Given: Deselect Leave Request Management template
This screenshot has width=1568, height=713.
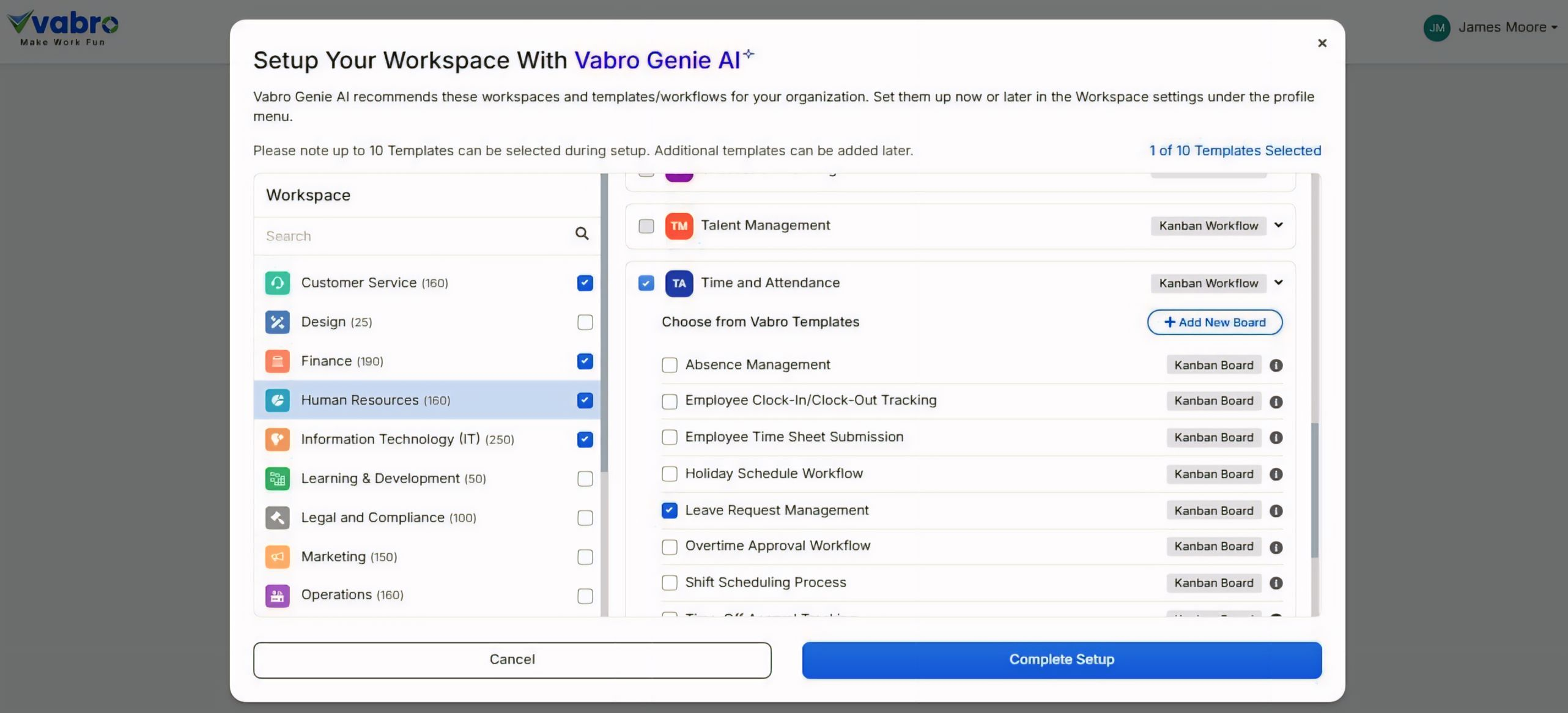Looking at the screenshot, I should tap(669, 511).
